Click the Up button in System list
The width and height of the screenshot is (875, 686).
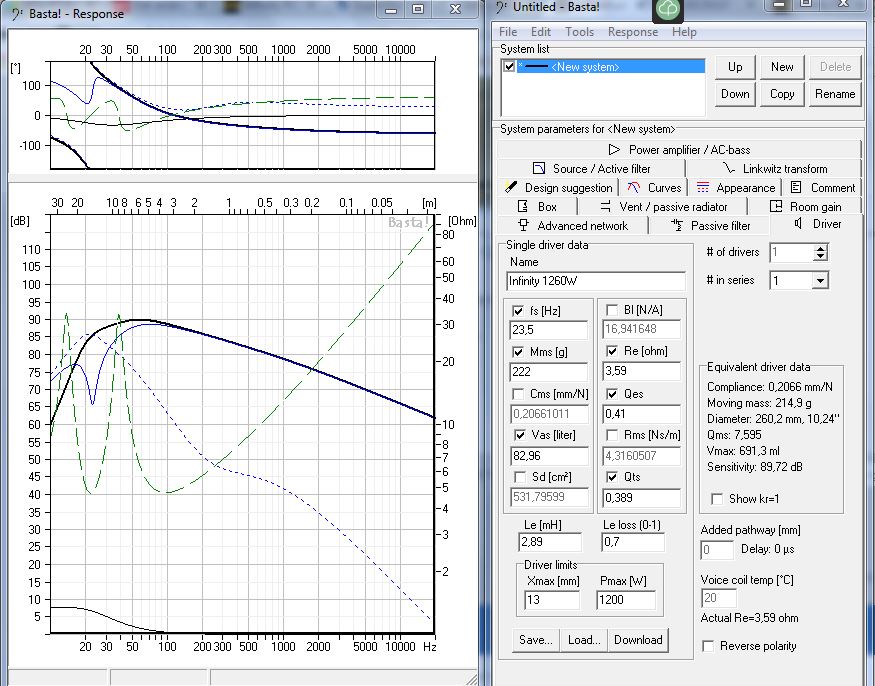coord(735,67)
